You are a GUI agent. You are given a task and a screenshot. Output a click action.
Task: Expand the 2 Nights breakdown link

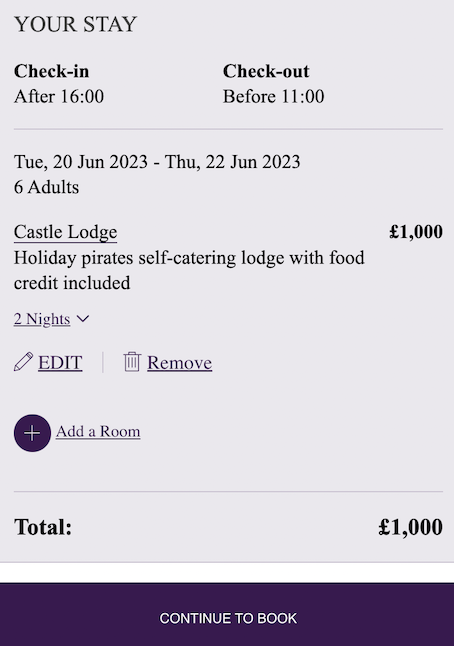pyautogui.click(x=42, y=319)
